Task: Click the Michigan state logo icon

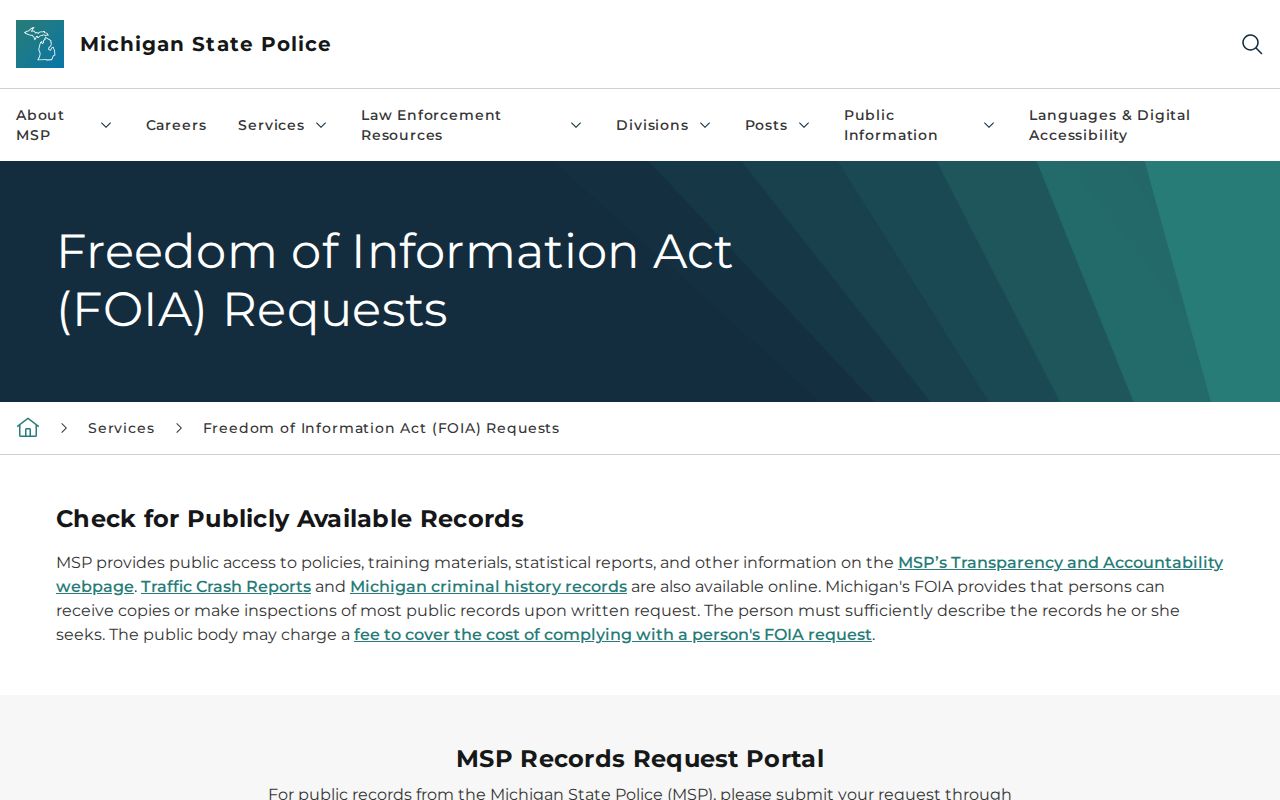Action: [40, 44]
